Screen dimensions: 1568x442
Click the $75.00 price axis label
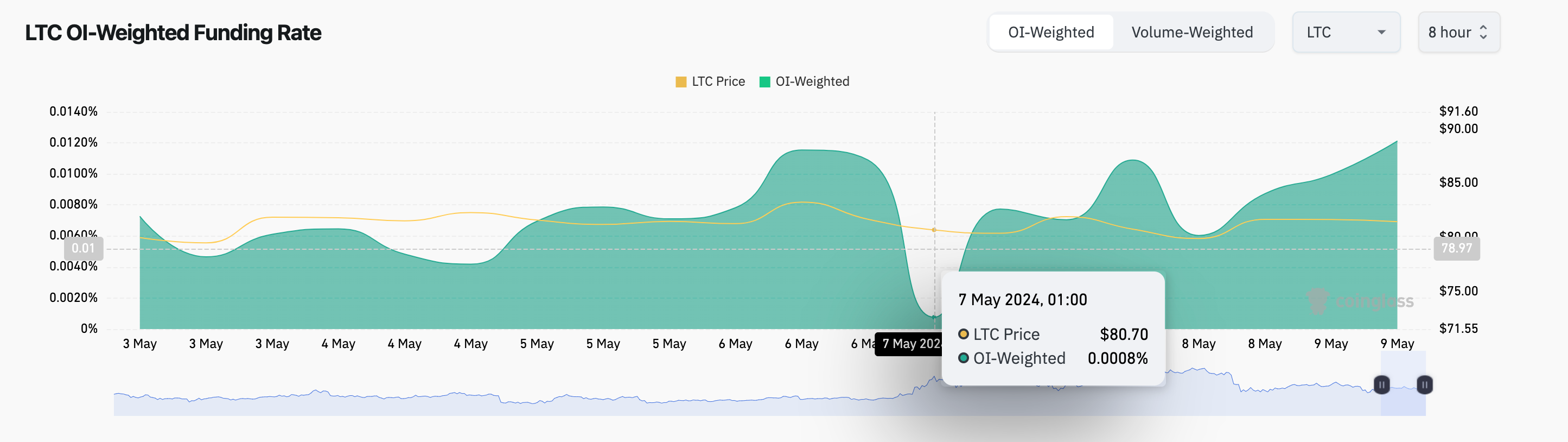(x=1458, y=291)
